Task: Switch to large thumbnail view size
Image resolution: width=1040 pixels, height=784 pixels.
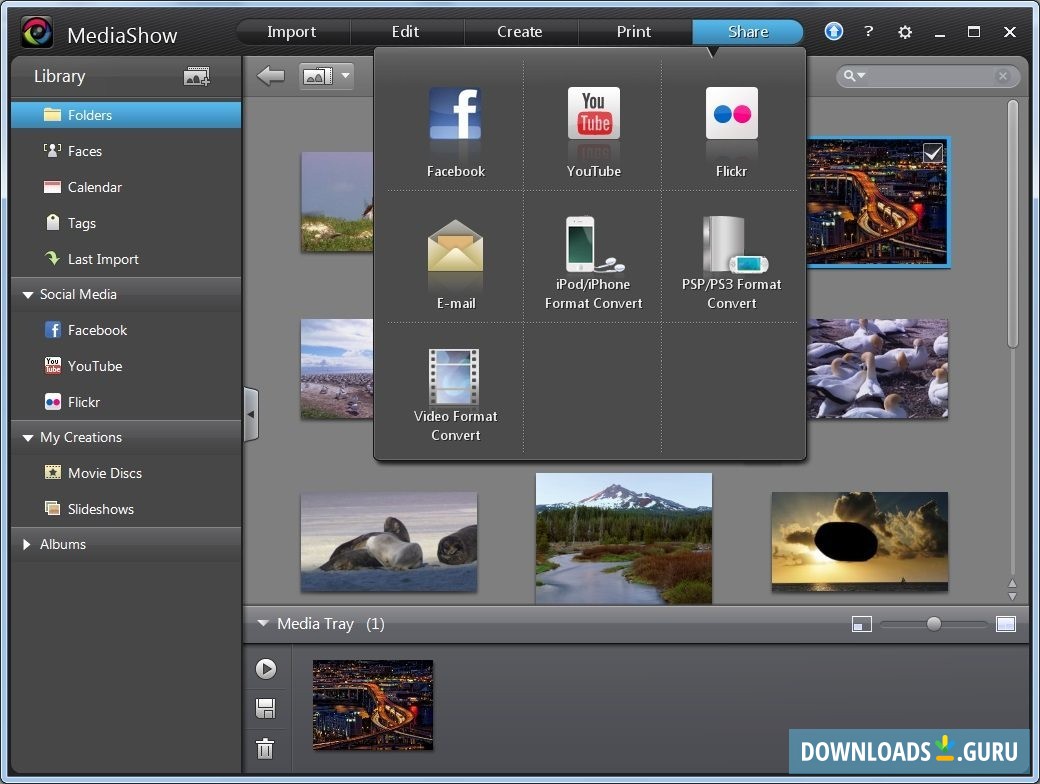Action: [x=1006, y=624]
